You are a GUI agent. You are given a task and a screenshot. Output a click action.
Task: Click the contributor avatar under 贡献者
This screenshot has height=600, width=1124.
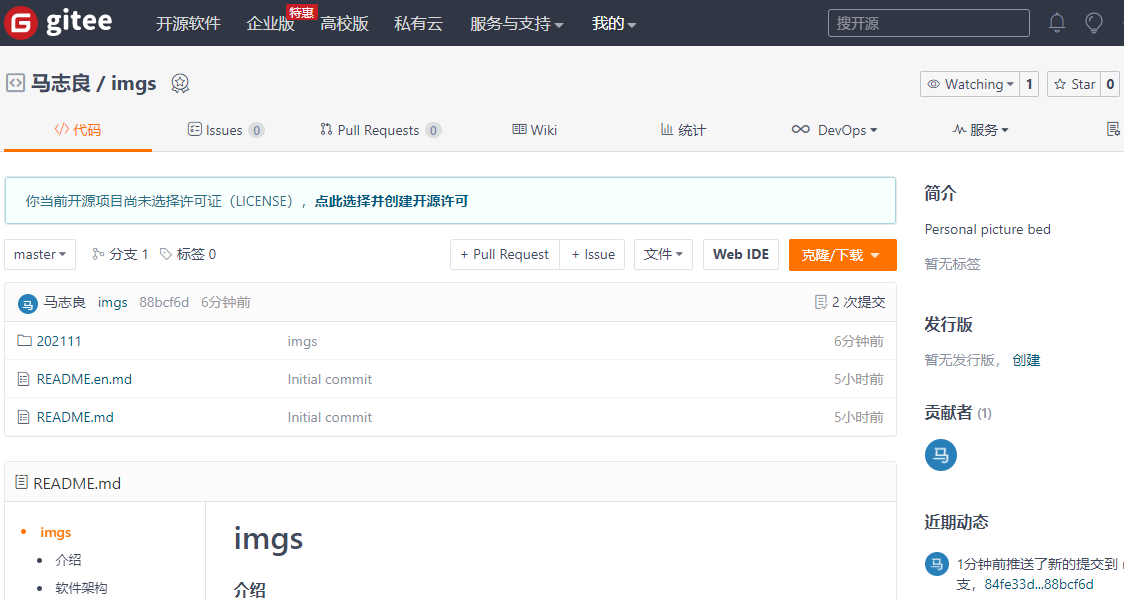coord(940,455)
